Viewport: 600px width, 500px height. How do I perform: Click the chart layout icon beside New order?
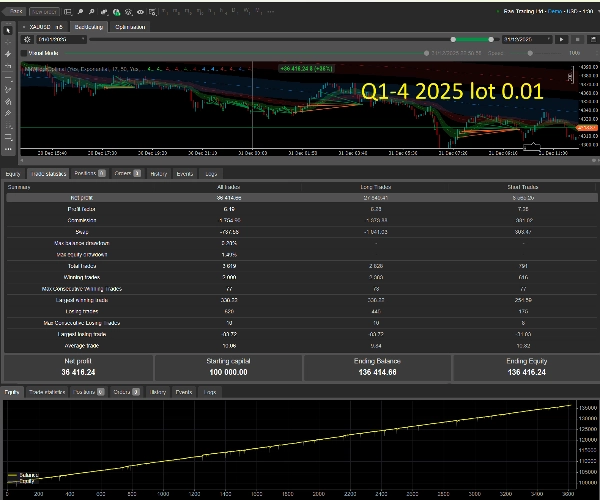pos(68,12)
